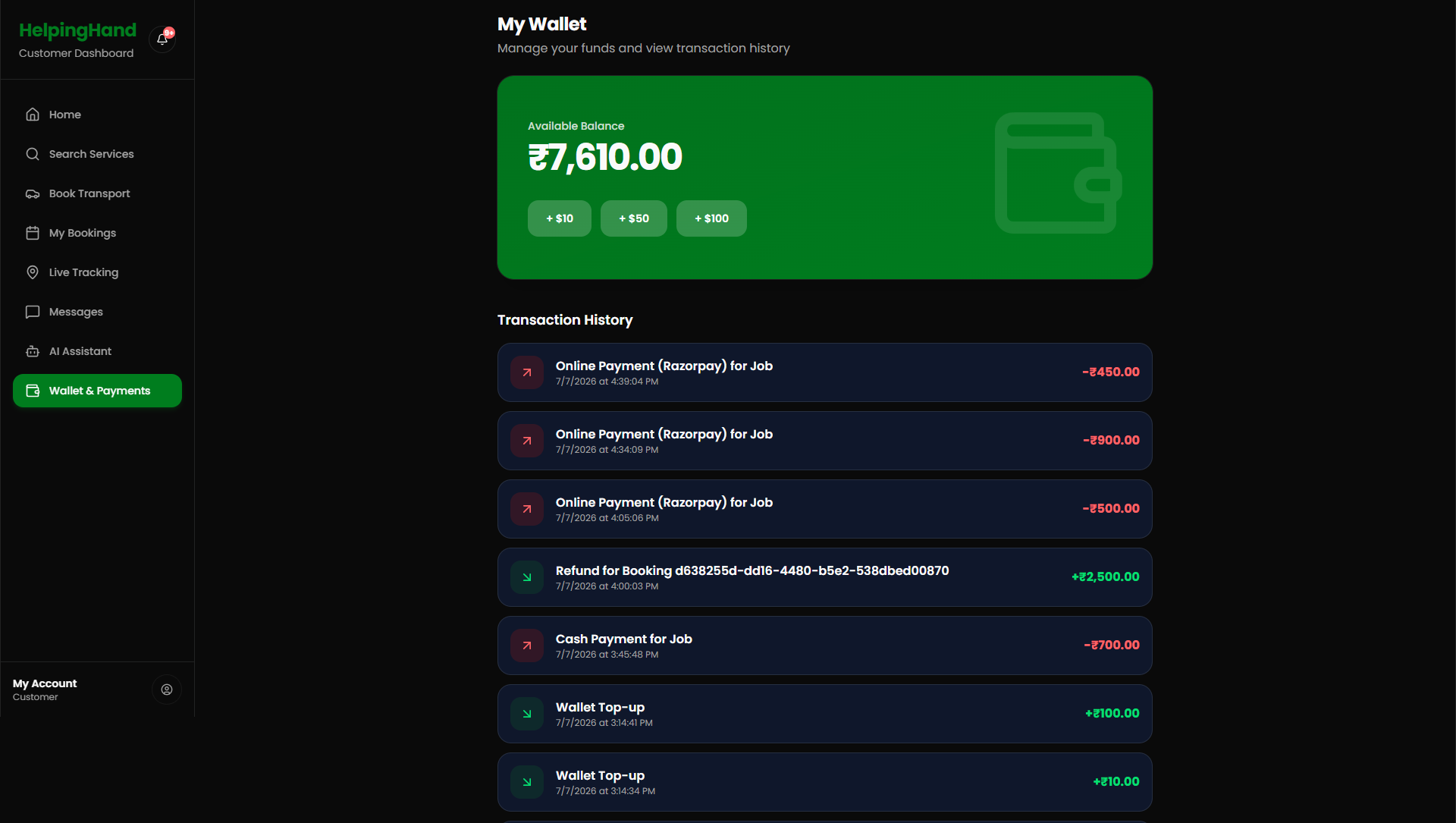Open Messages in the sidebar
Image resolution: width=1456 pixels, height=823 pixels.
(97, 312)
